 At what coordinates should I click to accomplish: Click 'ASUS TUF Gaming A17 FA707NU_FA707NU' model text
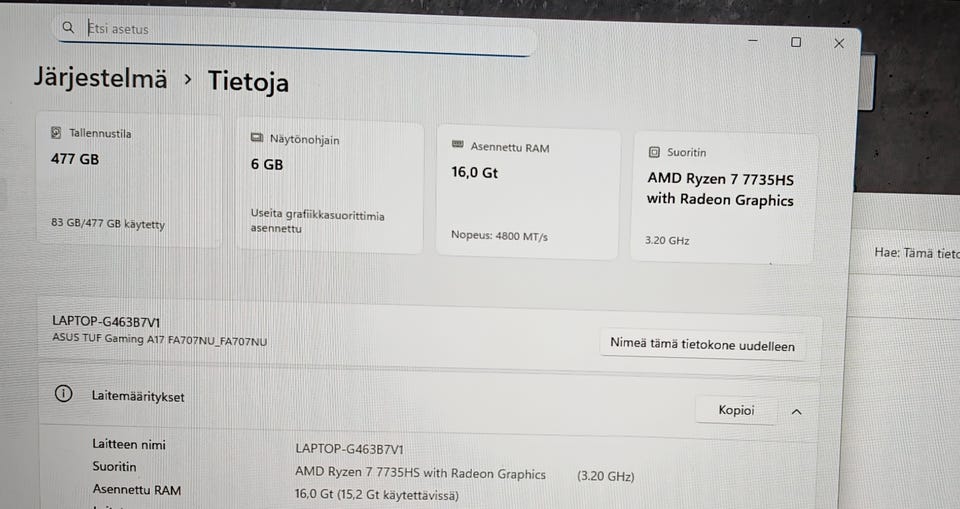(x=159, y=339)
